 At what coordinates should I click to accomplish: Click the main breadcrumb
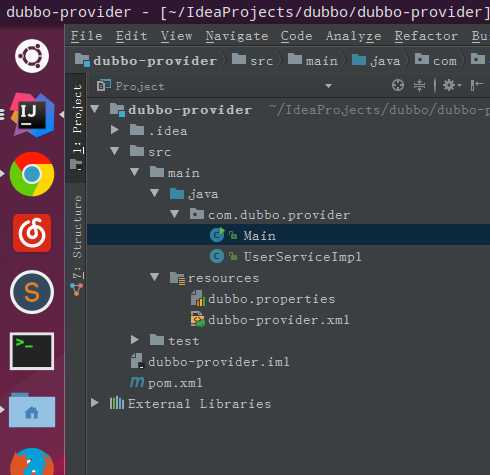[x=313, y=61]
